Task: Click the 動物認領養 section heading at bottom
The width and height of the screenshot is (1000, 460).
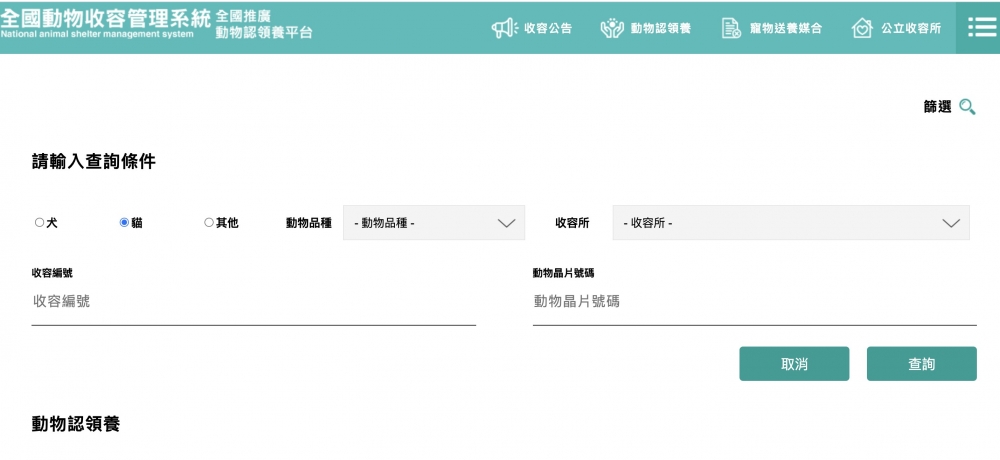Action: [x=76, y=424]
